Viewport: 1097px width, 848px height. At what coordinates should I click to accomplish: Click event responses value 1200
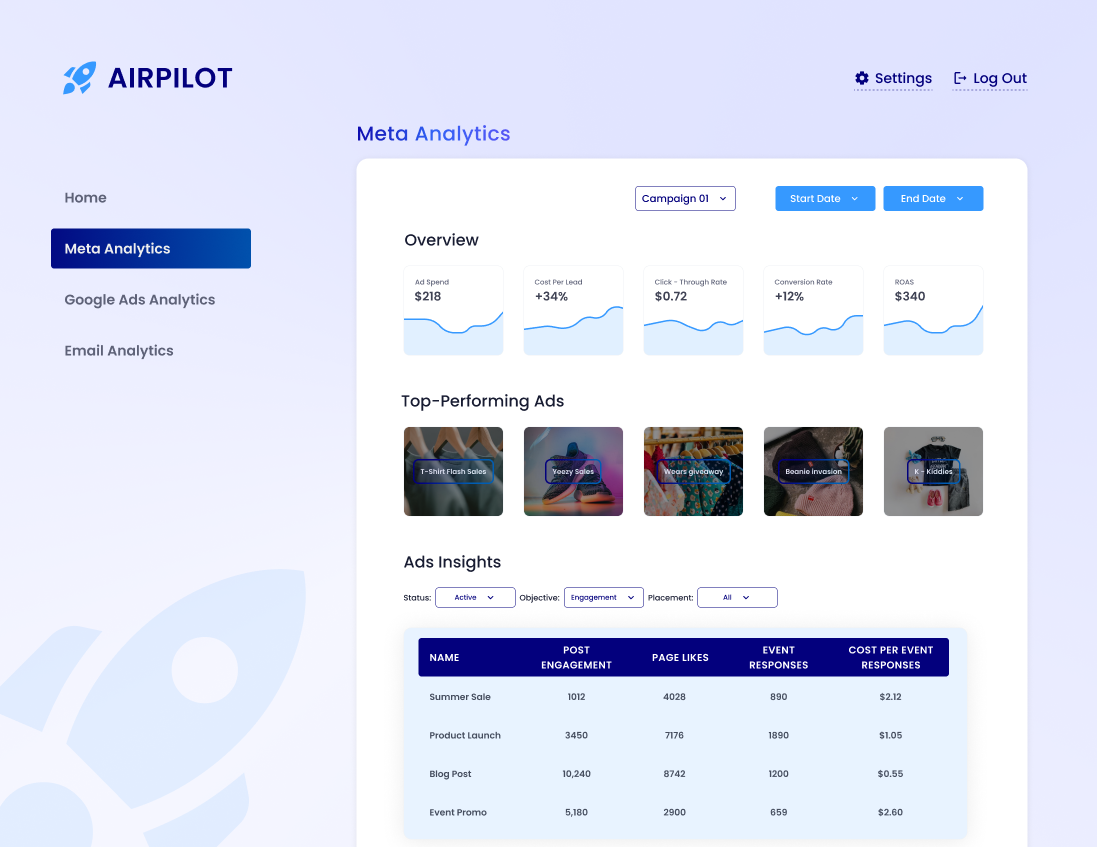coord(779,774)
